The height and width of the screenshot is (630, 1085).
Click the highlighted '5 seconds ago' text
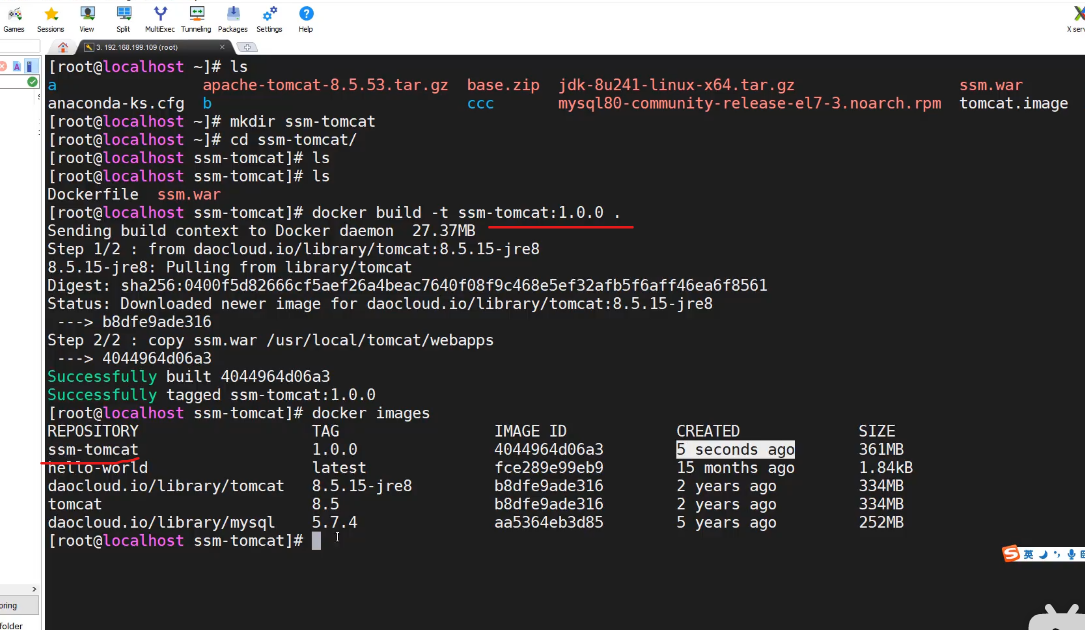coord(735,450)
